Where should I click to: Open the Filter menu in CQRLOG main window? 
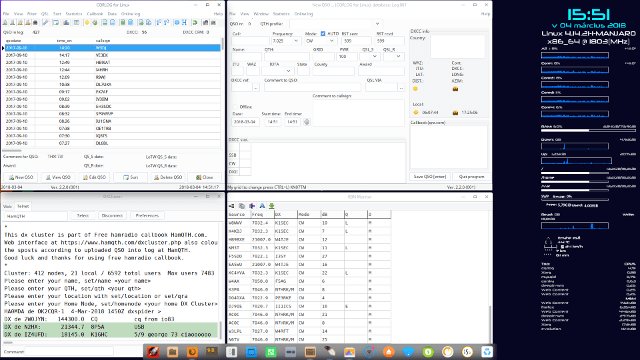pyautogui.click(x=32, y=14)
